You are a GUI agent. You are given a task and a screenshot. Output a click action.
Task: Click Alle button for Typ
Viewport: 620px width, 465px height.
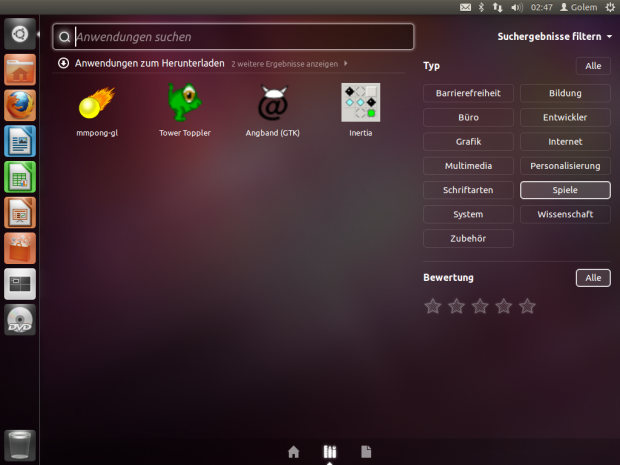[593, 66]
